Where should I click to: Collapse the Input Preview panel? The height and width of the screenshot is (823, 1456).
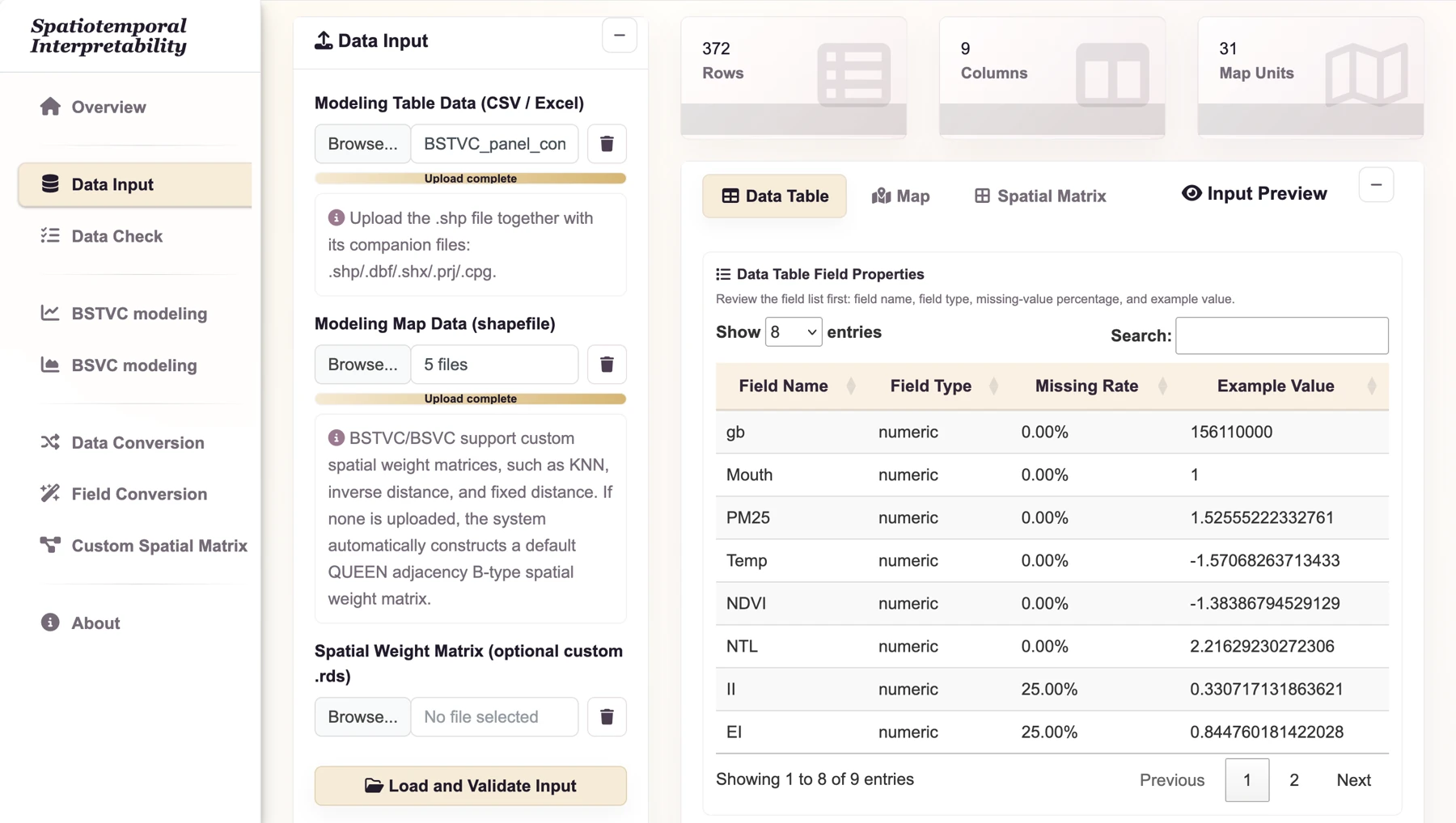(x=1376, y=185)
